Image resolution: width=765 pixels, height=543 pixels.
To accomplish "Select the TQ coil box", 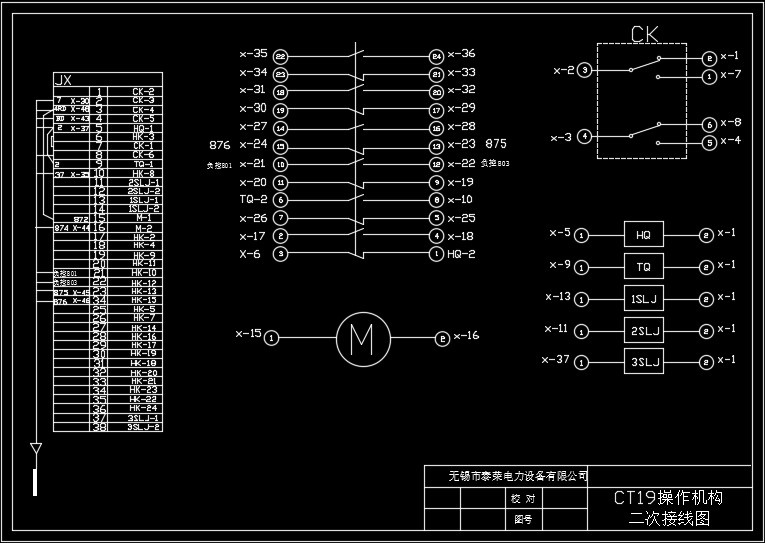I will [x=643, y=267].
